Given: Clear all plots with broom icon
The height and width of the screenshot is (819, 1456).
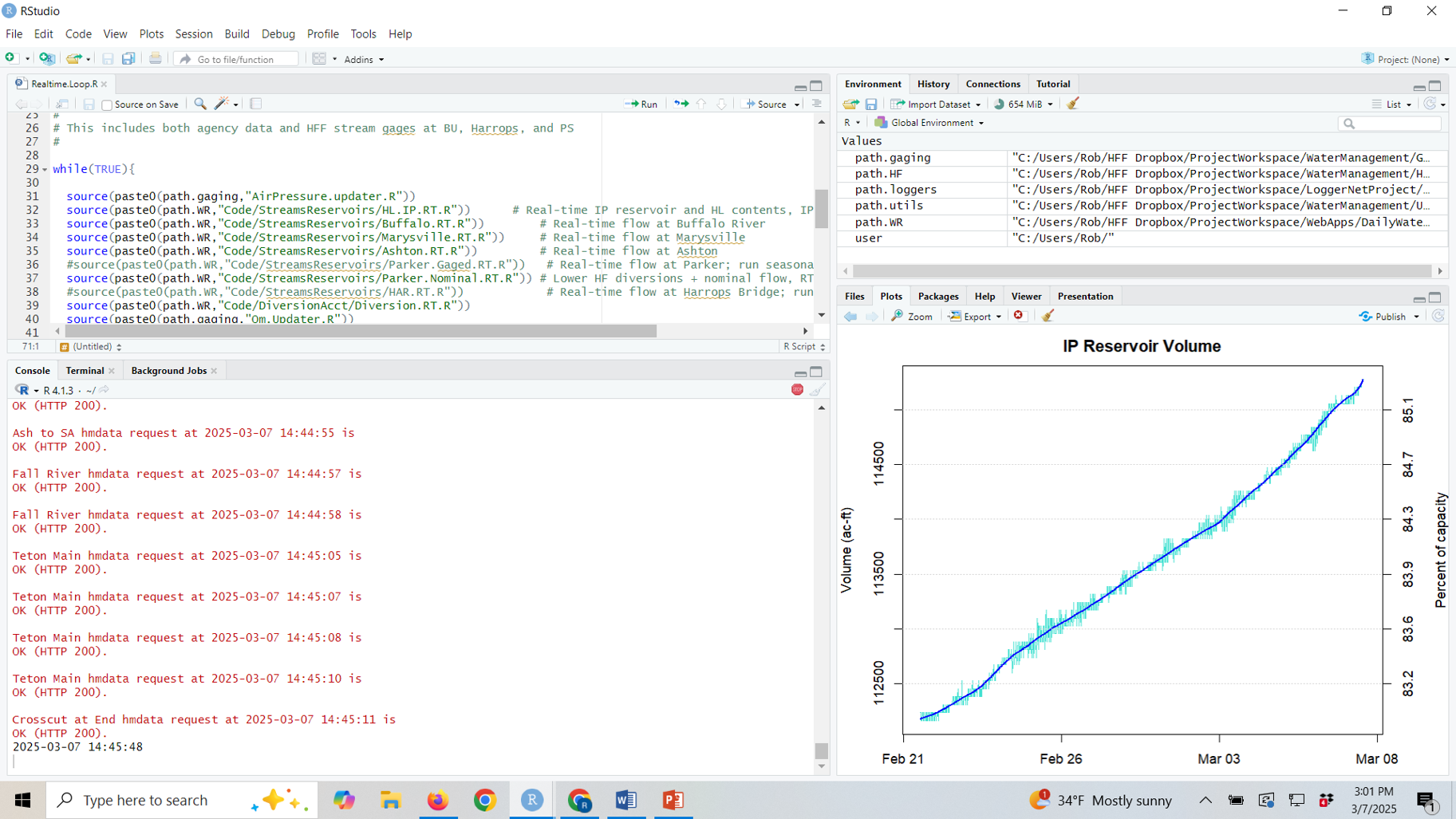Looking at the screenshot, I should pyautogui.click(x=1048, y=316).
